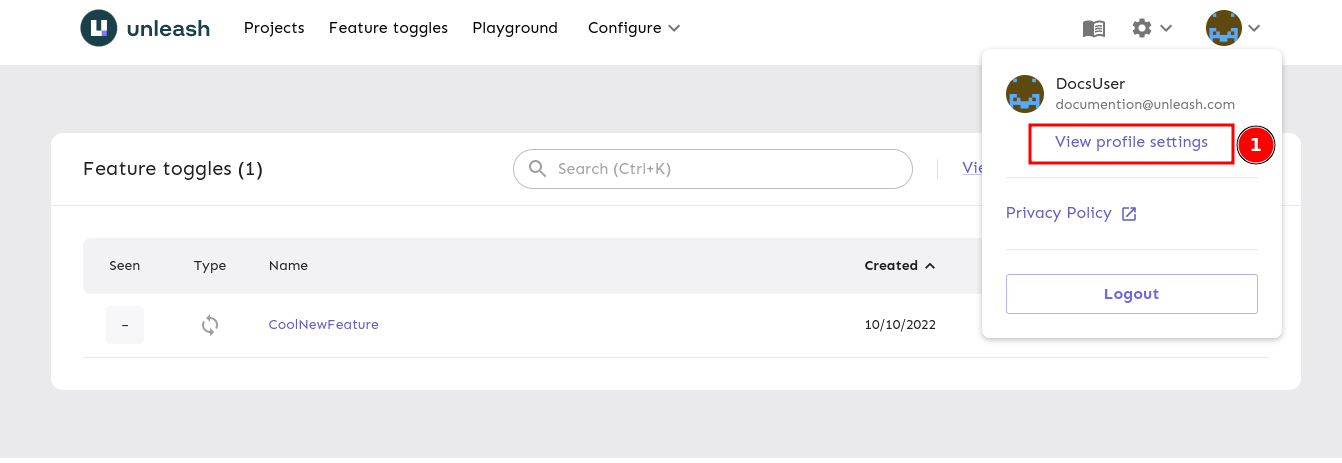This screenshot has height=463, width=1342.
Task: Open Feature toggles in the navigation
Action: coord(388,28)
